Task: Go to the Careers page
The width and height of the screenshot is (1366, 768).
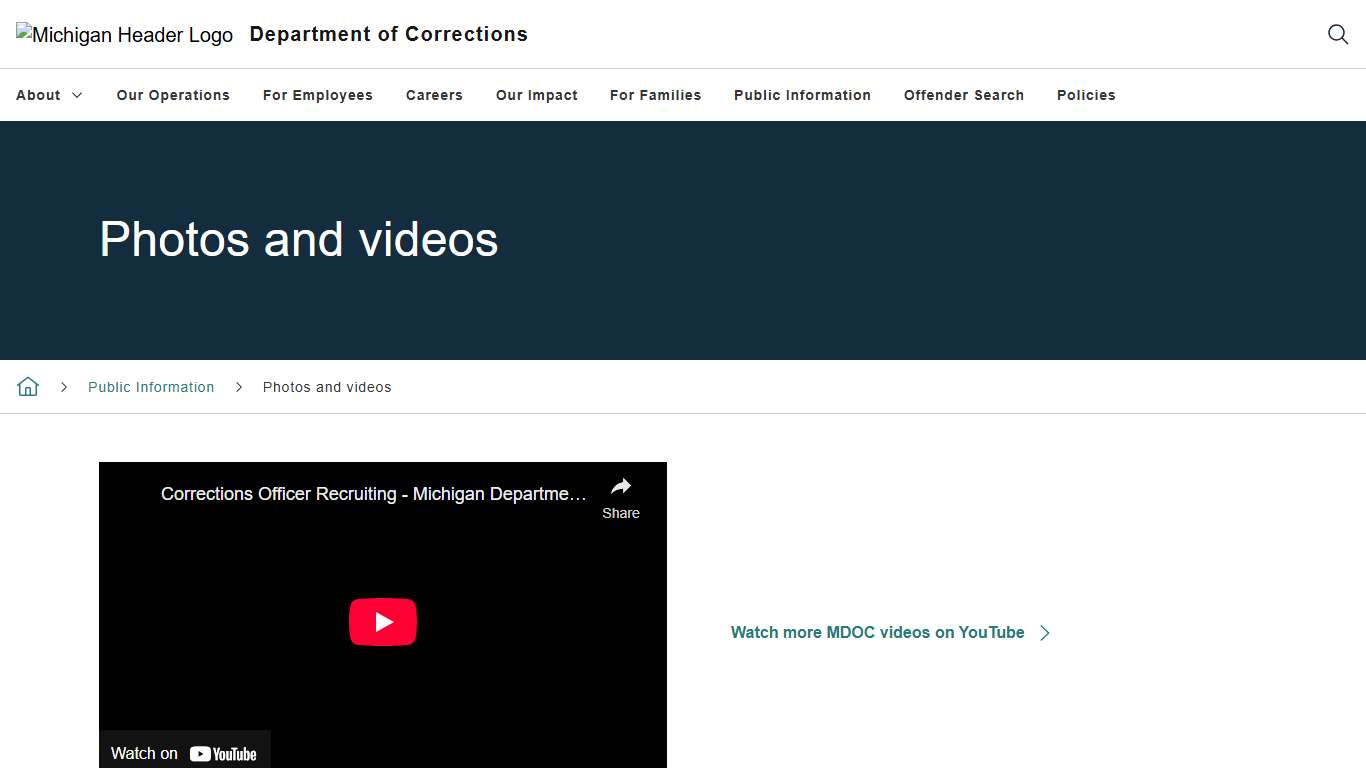Action: click(434, 95)
